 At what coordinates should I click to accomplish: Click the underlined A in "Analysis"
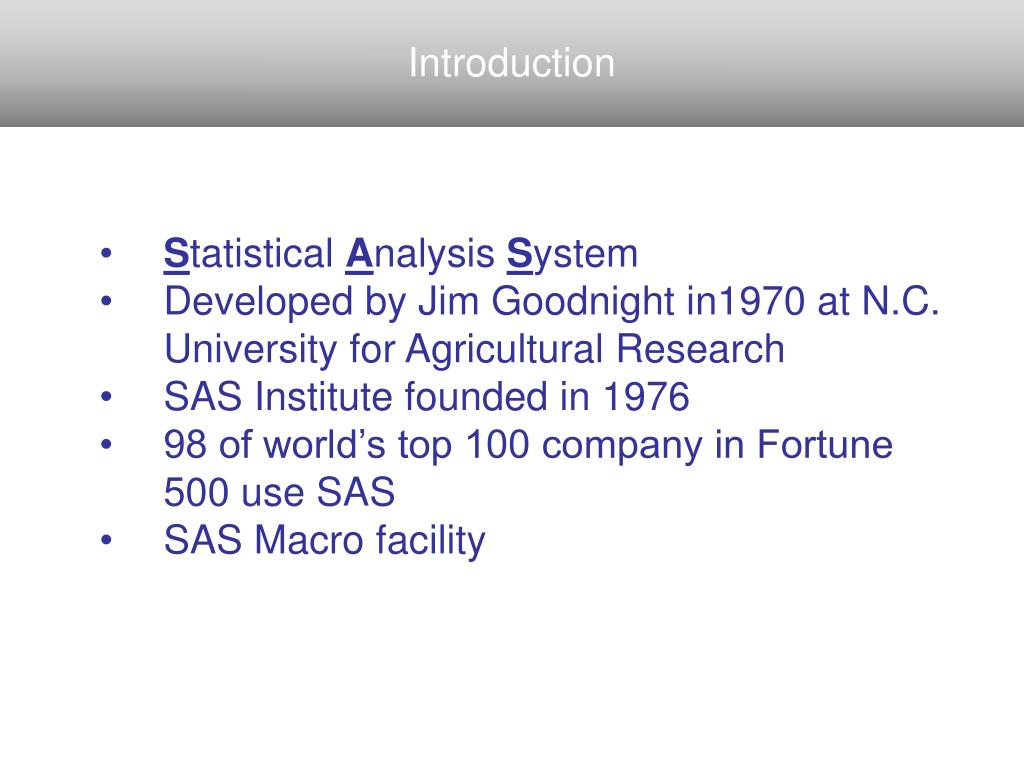(x=359, y=254)
